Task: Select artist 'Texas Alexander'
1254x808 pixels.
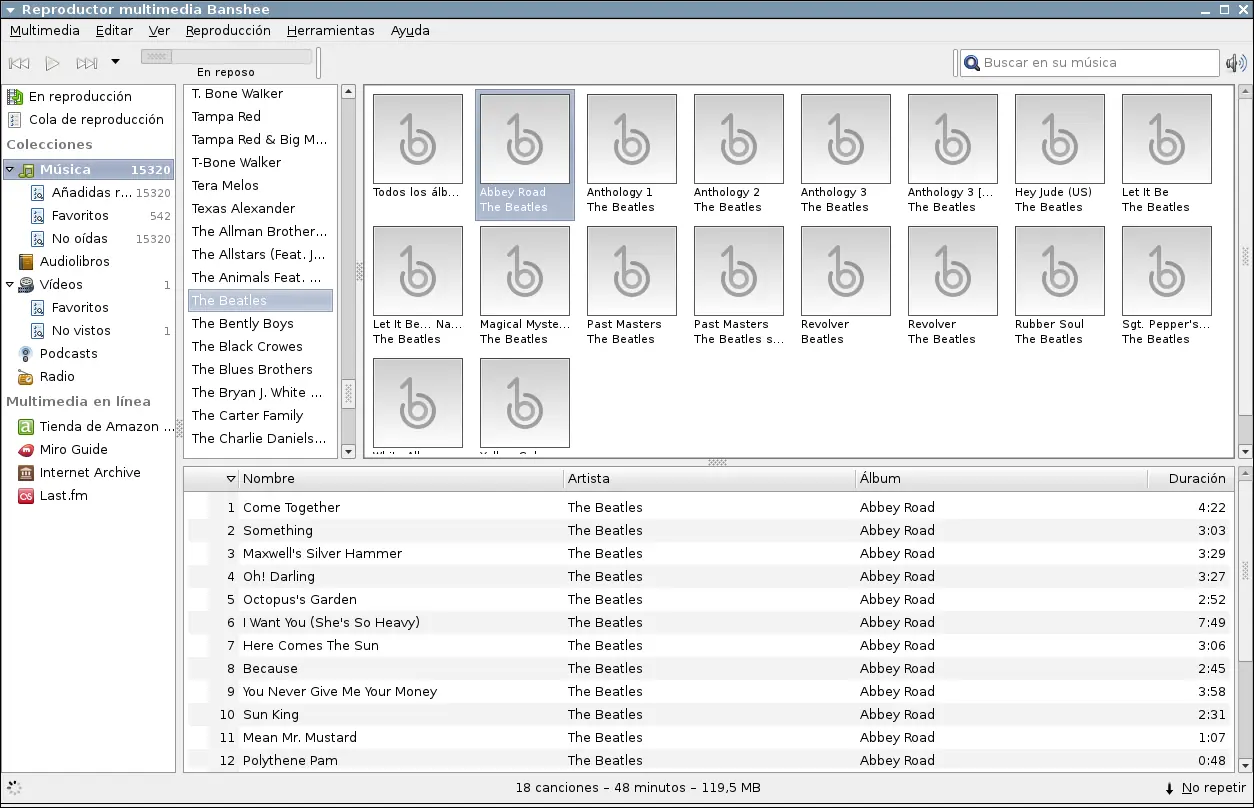Action: 260,209
